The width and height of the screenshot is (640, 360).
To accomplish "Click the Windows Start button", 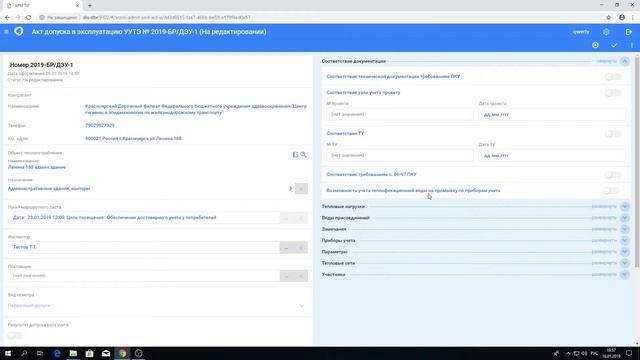I will [x=8, y=353].
